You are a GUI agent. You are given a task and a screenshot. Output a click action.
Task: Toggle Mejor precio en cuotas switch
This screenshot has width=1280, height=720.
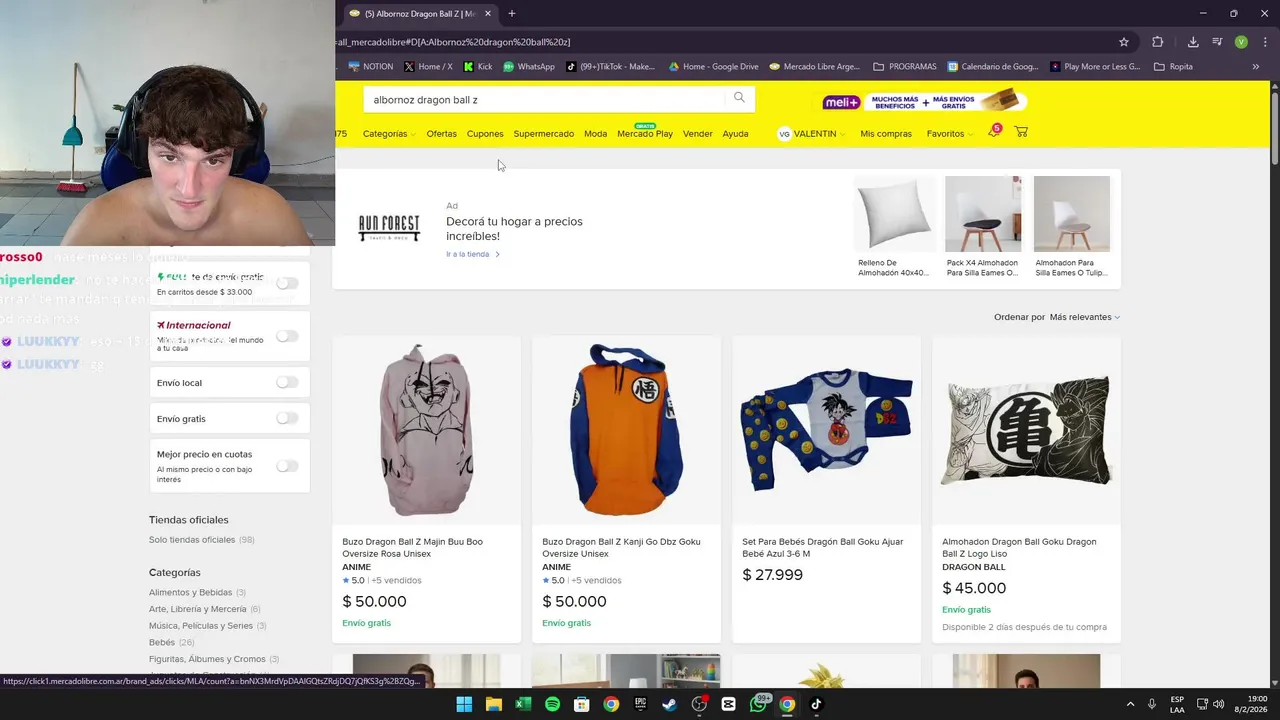tap(287, 466)
